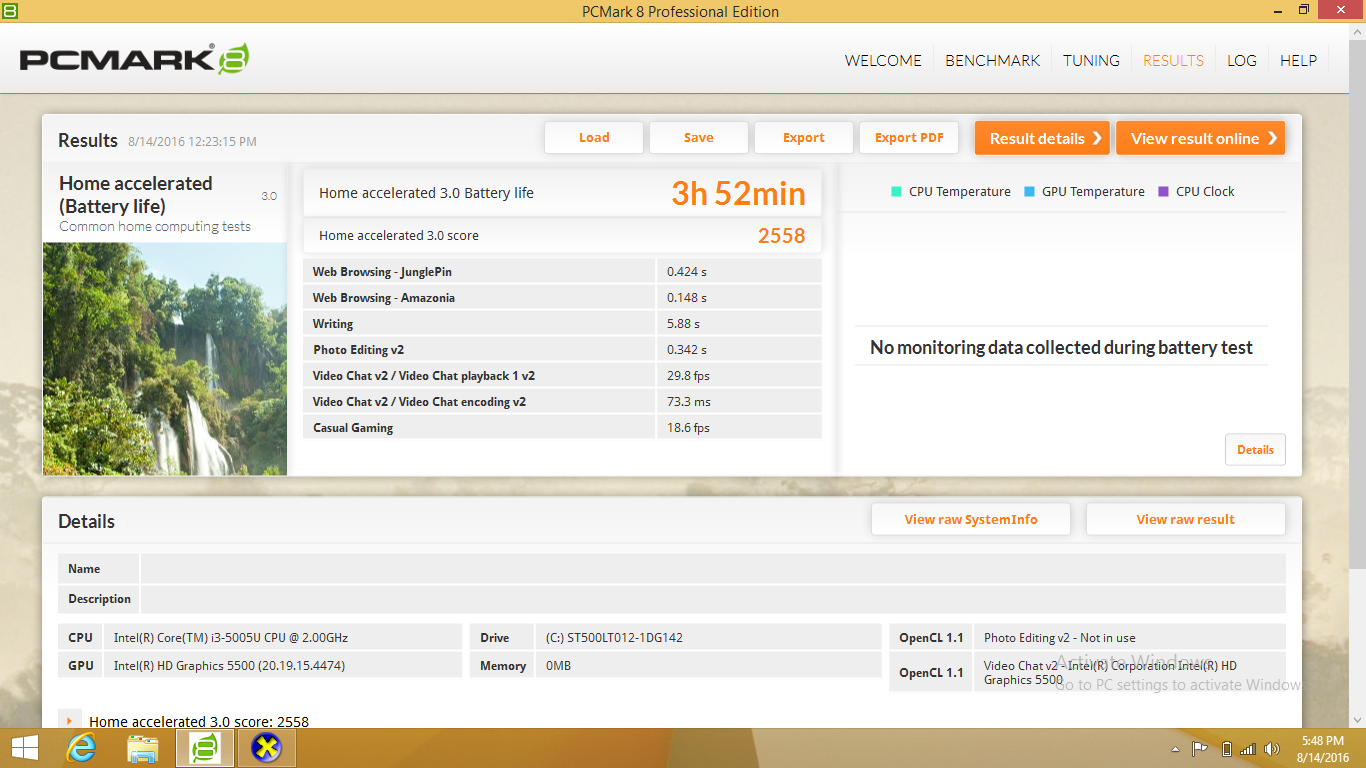Click the results timestamp 8/14/2016 12:23:15 PM
Viewport: 1366px width, 768px height.
coord(192,141)
